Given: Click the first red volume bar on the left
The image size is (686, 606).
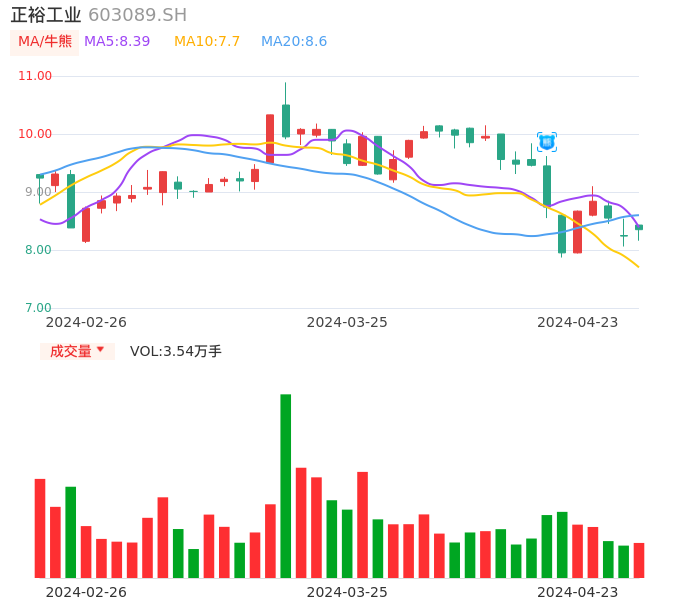Looking at the screenshot, I should coord(40,528).
